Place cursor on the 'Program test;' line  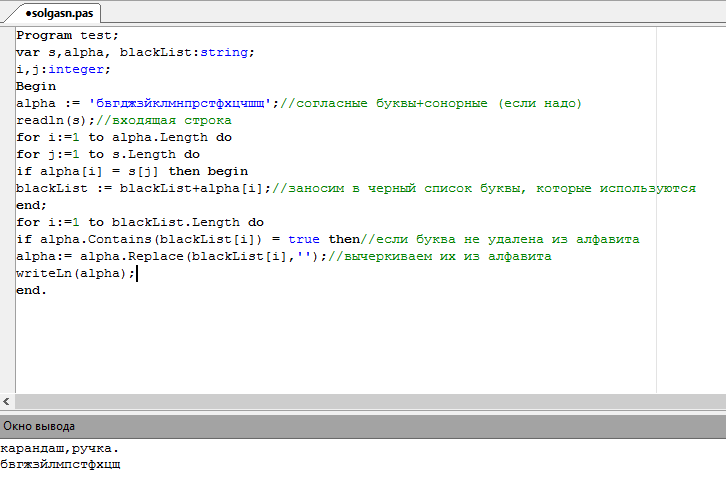(x=68, y=36)
